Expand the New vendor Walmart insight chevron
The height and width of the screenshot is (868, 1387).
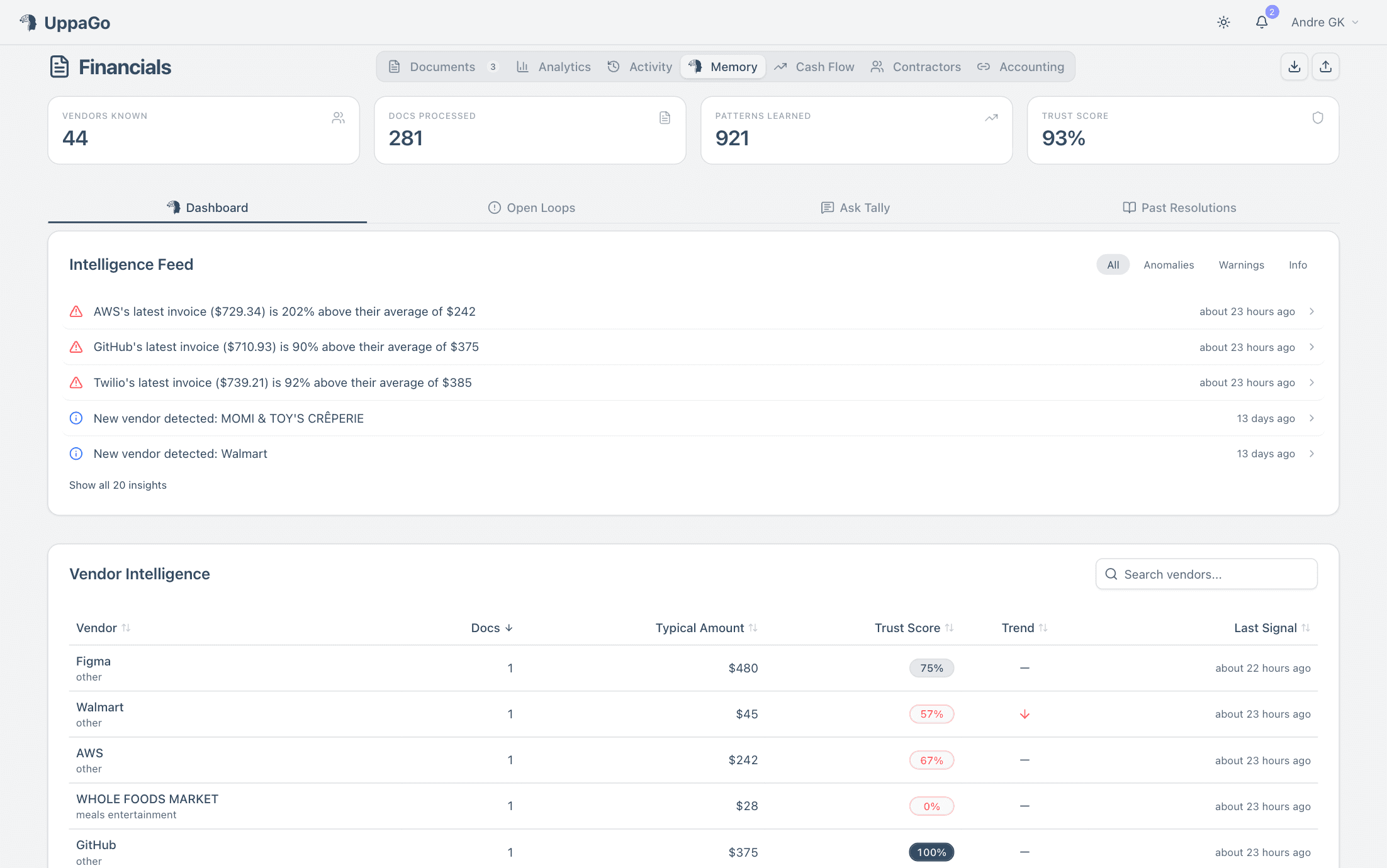[x=1311, y=453]
